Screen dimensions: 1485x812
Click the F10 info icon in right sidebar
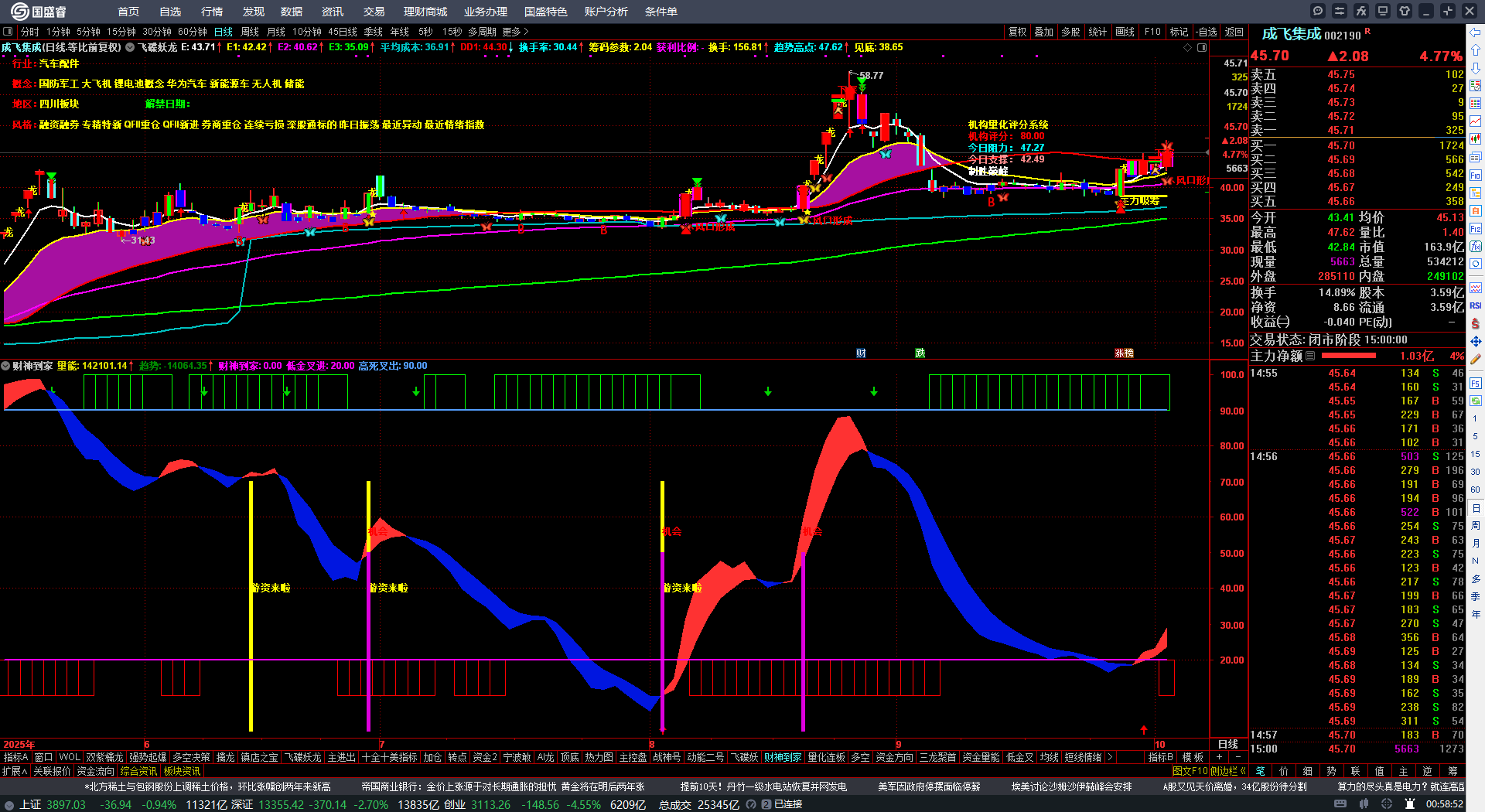1476,176
